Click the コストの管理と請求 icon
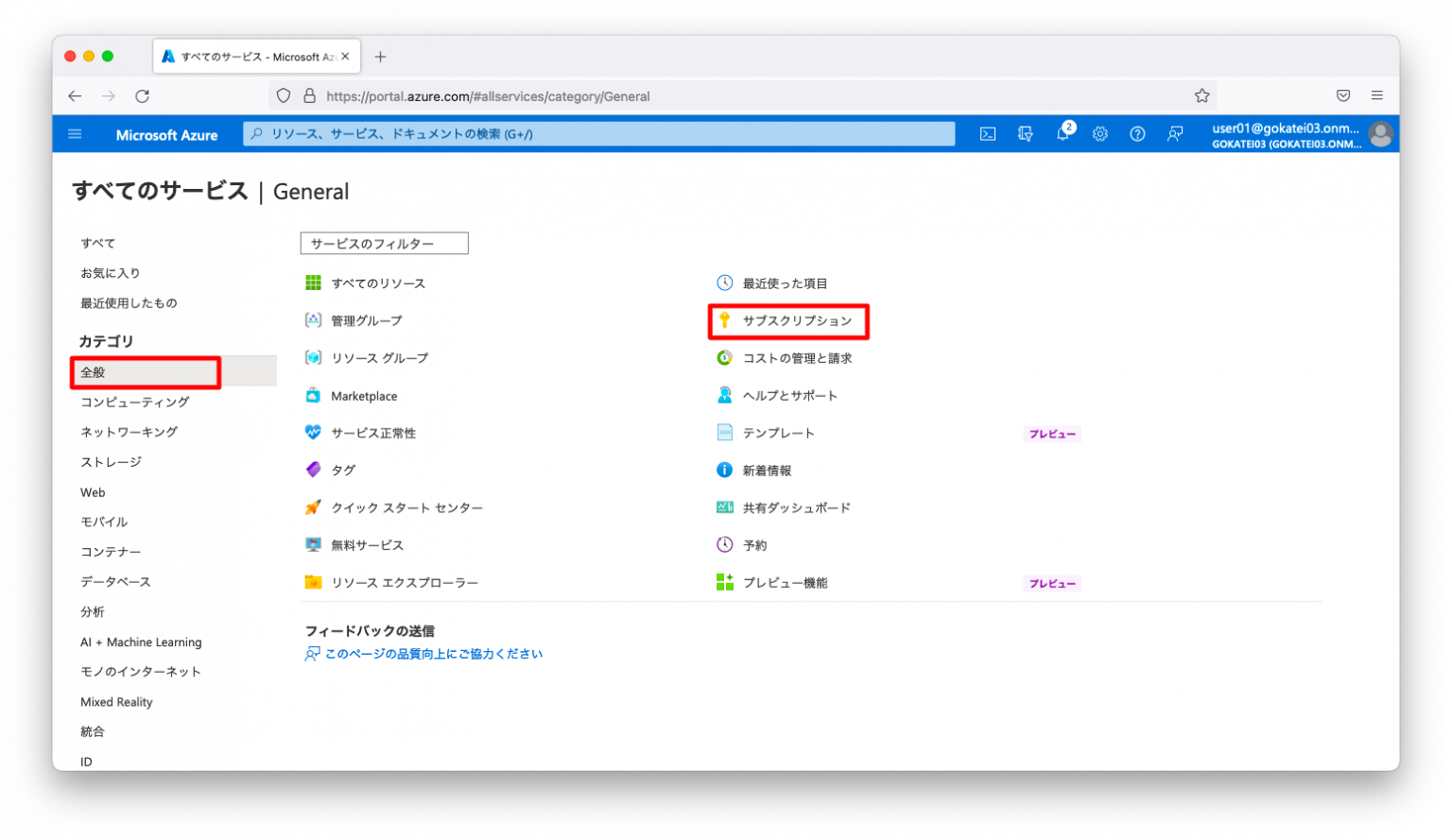1452x840 pixels. (x=724, y=357)
